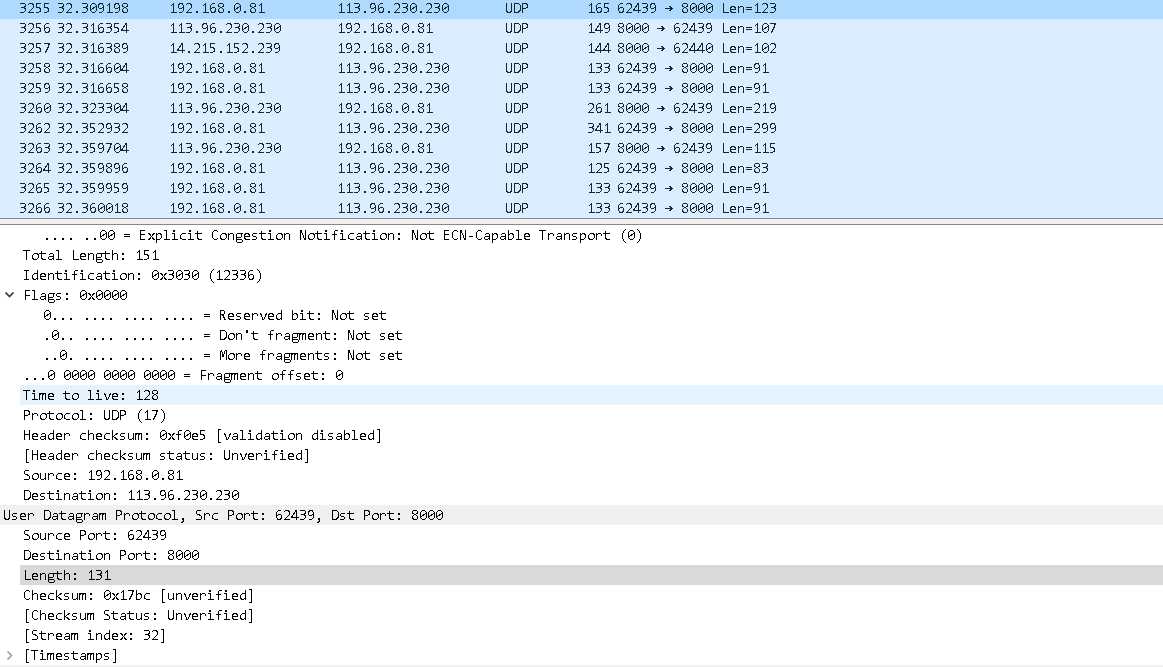Select packet 3258 at time 32.316604
This screenshot has height=667, width=1163.
(582, 68)
